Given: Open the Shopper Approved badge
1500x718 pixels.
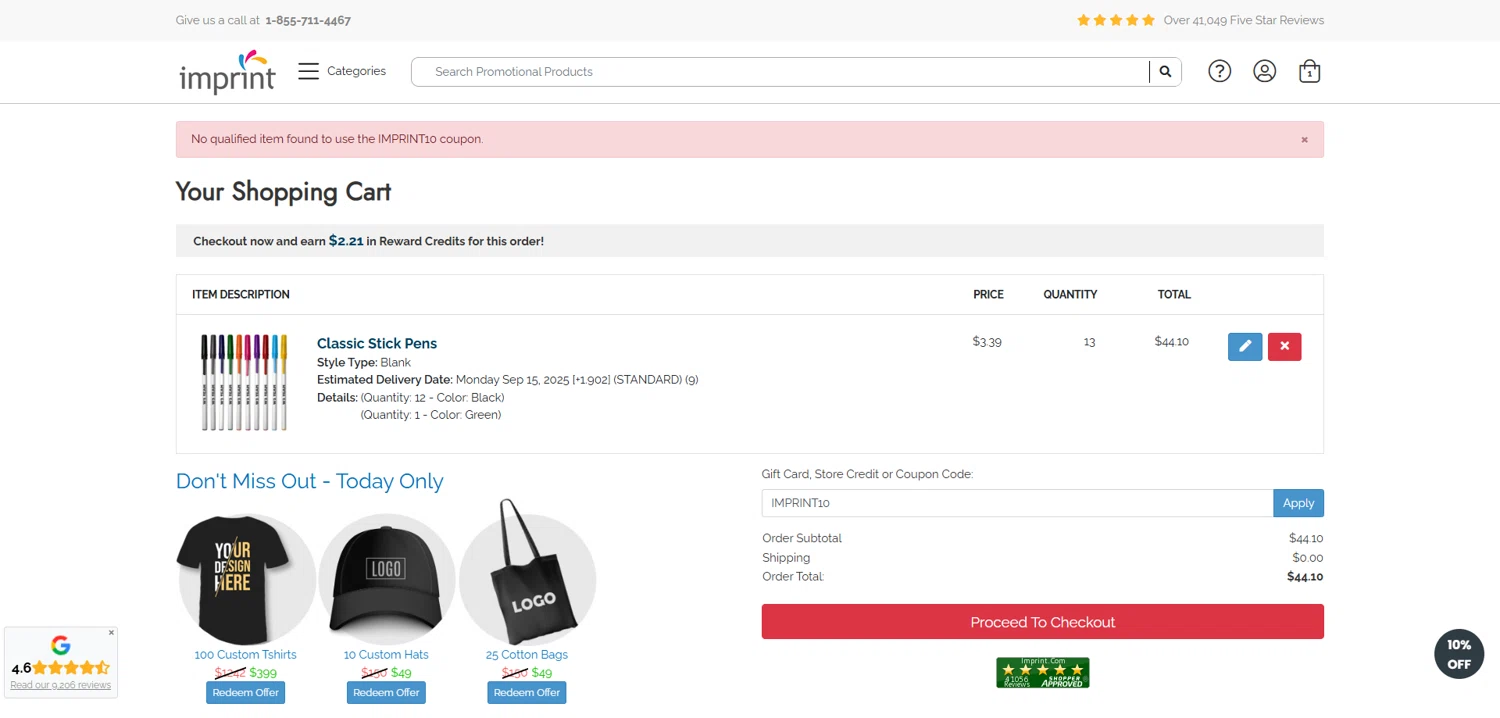Looking at the screenshot, I should (x=1043, y=673).
